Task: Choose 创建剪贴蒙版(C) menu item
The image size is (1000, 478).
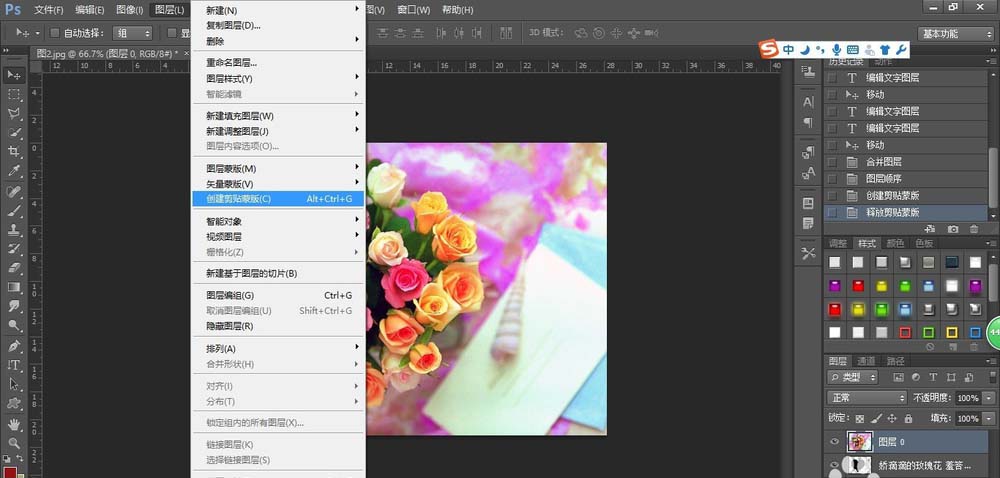Action: [279, 199]
